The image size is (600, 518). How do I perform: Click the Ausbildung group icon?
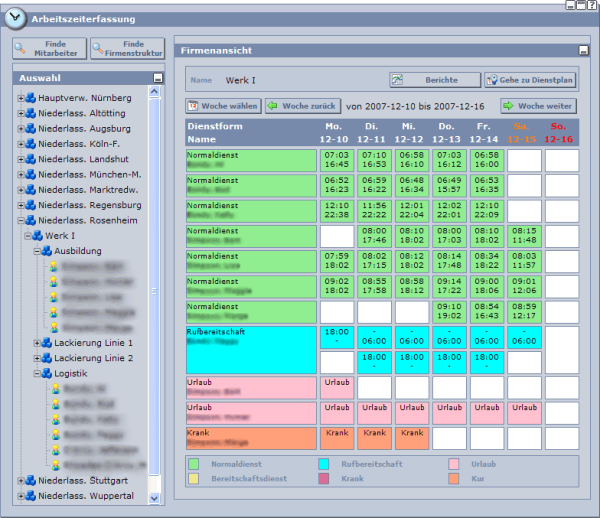click(46, 251)
